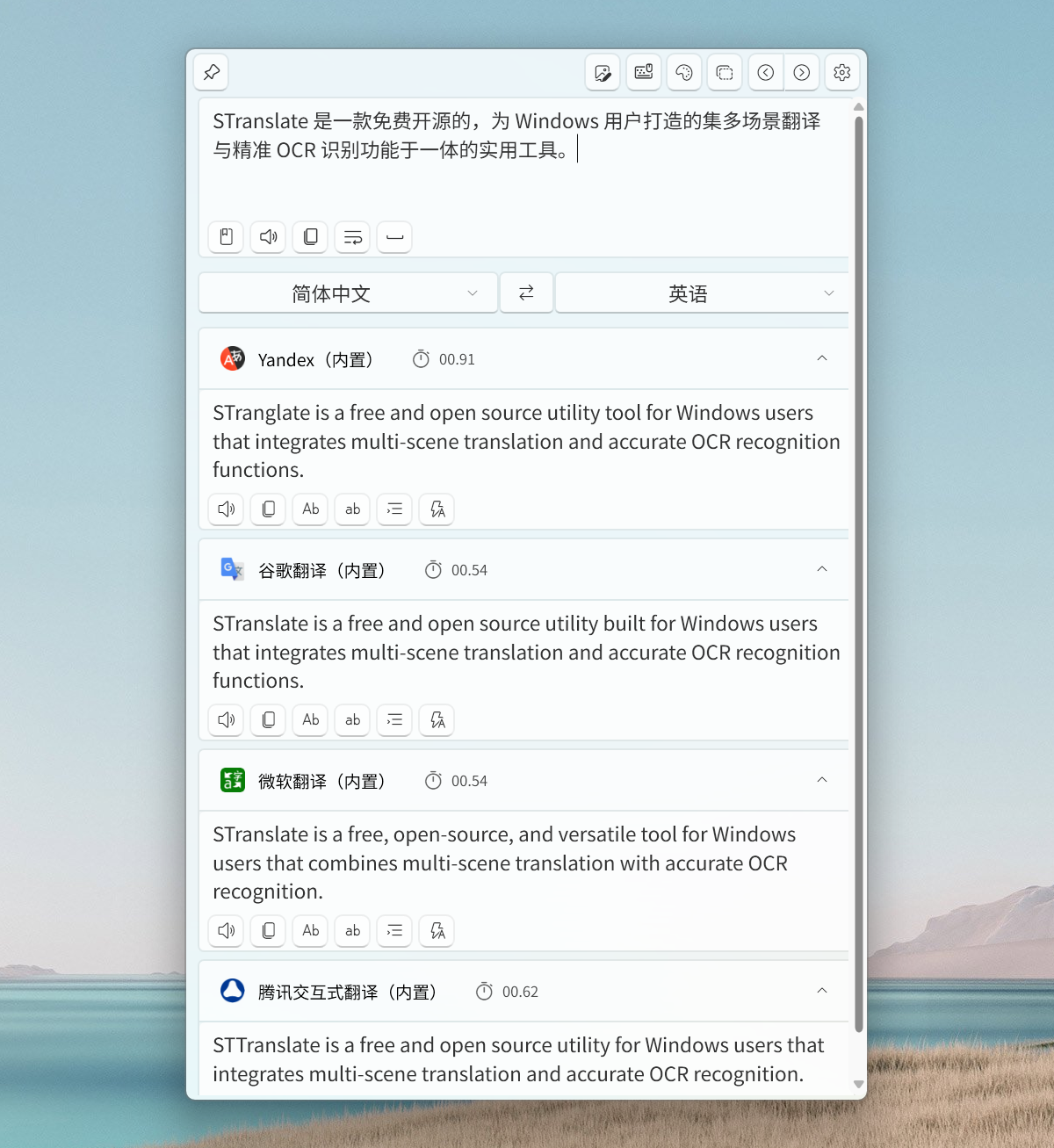Speak the 谷歌翻译 translation aloud
This screenshot has height=1148, width=1054.
[226, 720]
